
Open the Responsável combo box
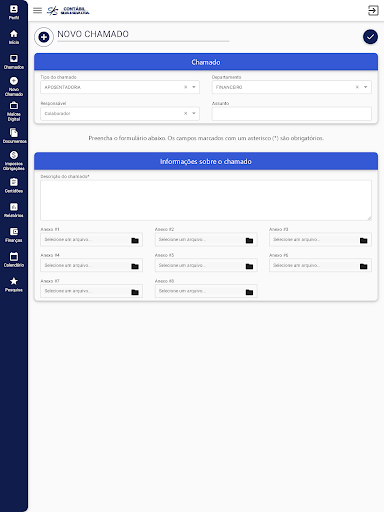(120, 113)
